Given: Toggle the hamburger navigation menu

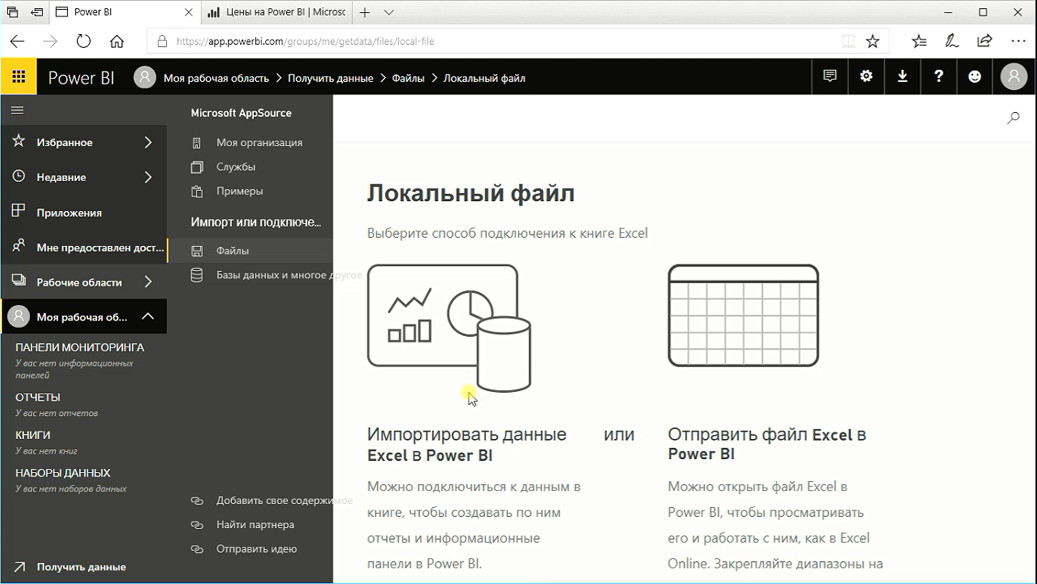Looking at the screenshot, I should [x=17, y=110].
